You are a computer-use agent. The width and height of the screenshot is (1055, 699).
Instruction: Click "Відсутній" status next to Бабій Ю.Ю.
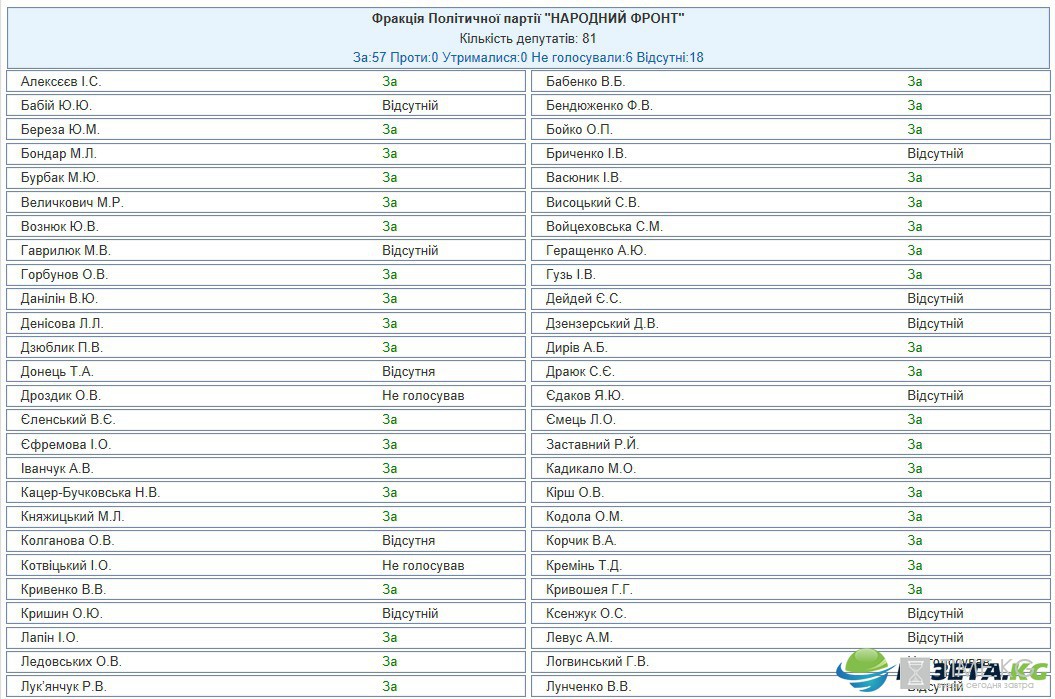pos(410,106)
